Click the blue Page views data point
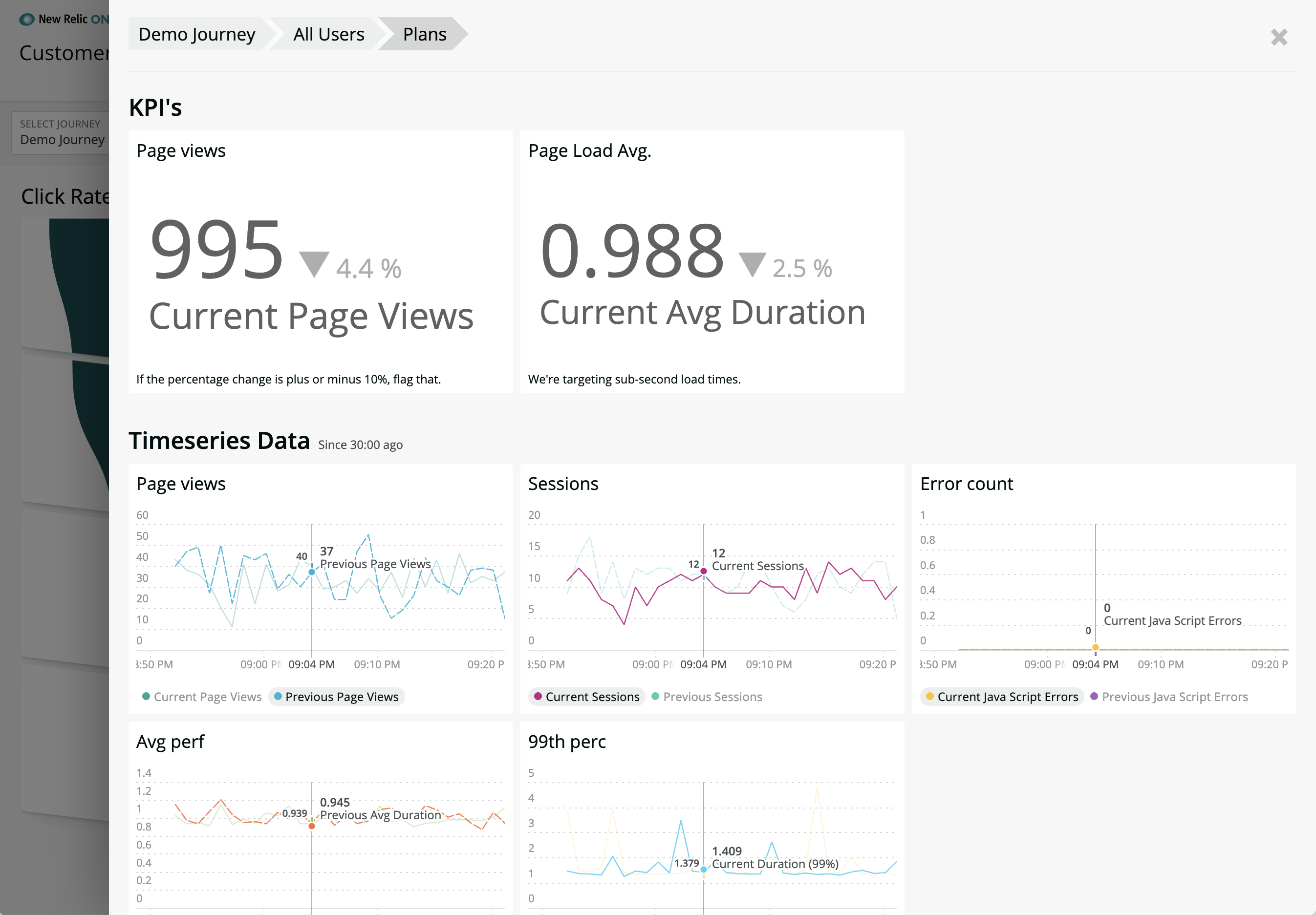 pos(312,572)
